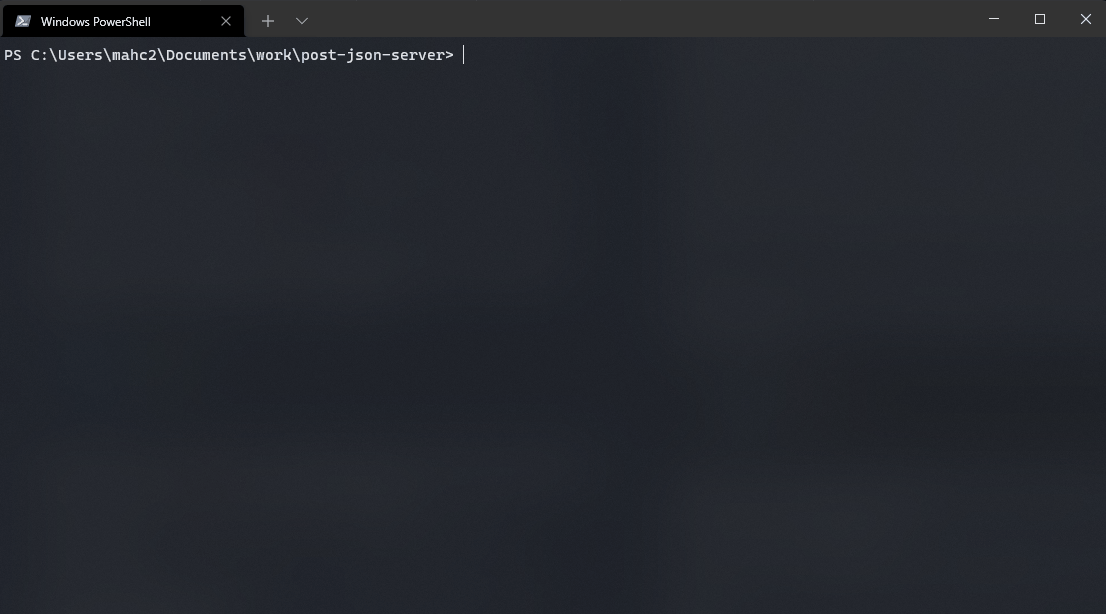1106x614 pixels.
Task: Click the "mahc2" username in the path
Action: 134,55
